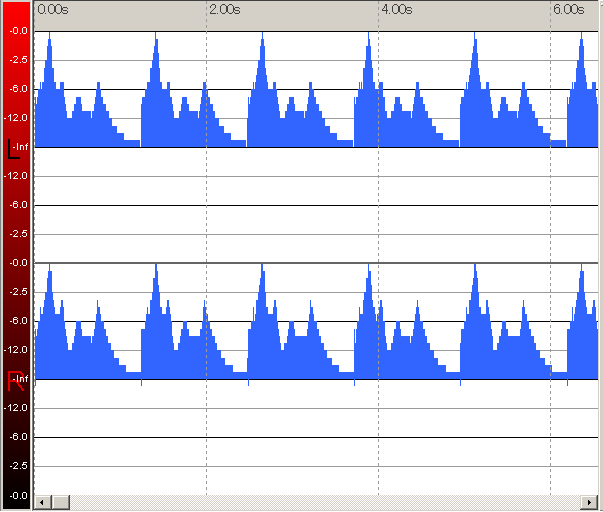
Task: Click the 0.00s marker on the time ruler
Action: click(52, 9)
